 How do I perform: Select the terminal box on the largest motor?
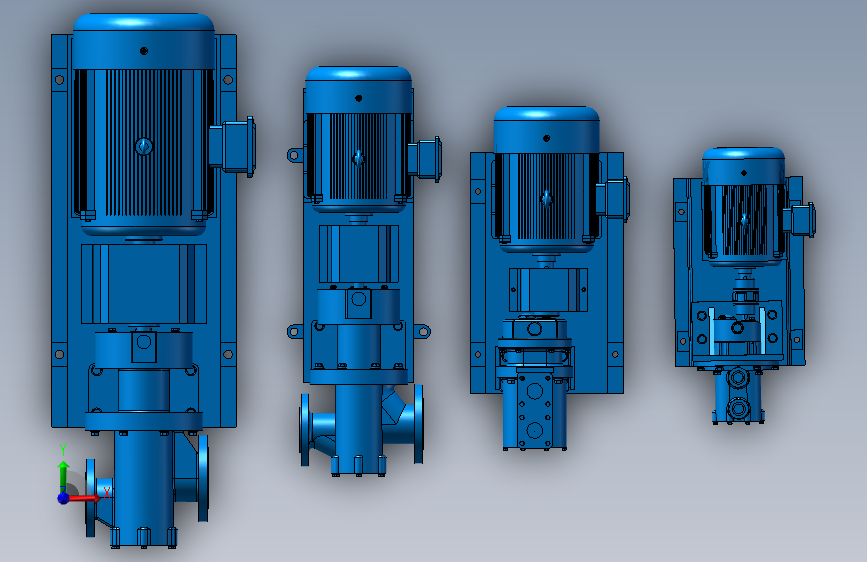click(x=232, y=146)
